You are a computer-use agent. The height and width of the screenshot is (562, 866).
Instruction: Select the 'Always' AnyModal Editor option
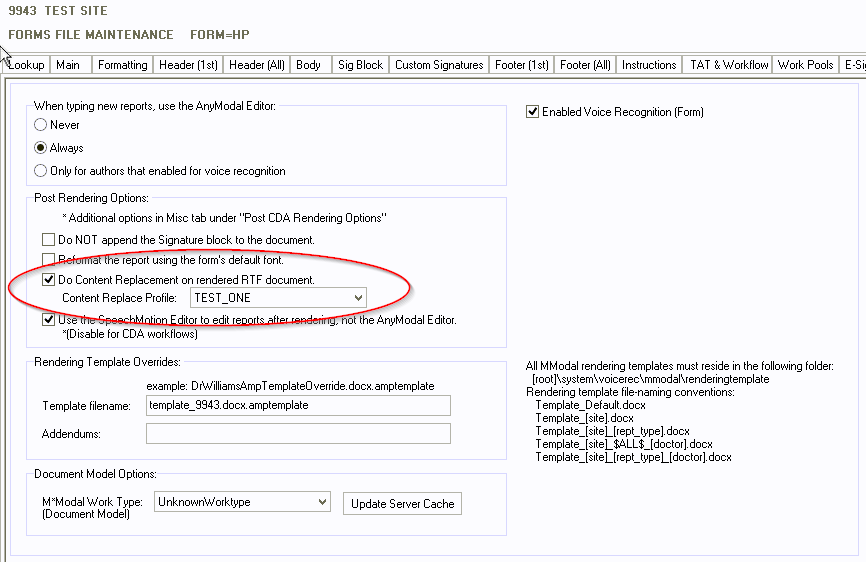click(x=41, y=148)
